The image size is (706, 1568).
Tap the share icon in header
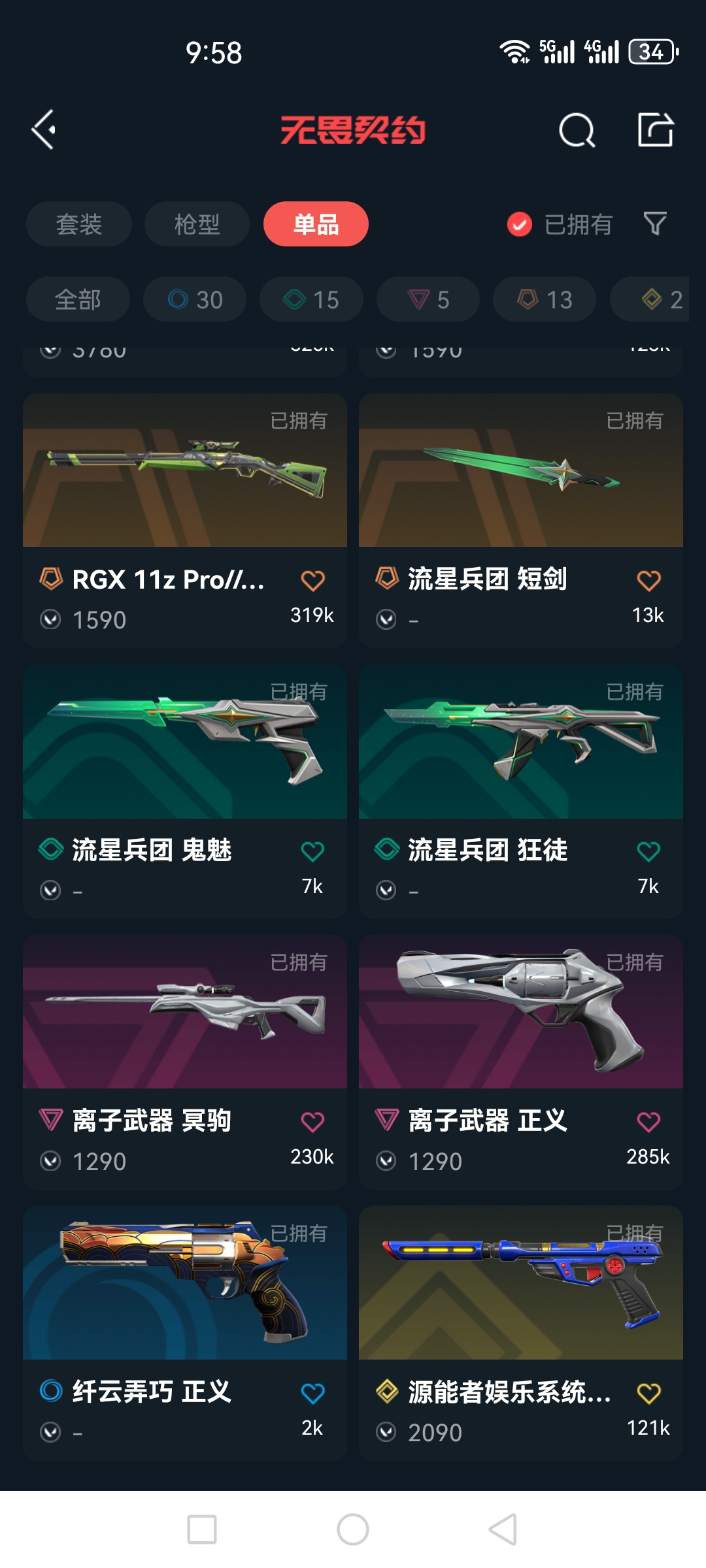point(656,129)
